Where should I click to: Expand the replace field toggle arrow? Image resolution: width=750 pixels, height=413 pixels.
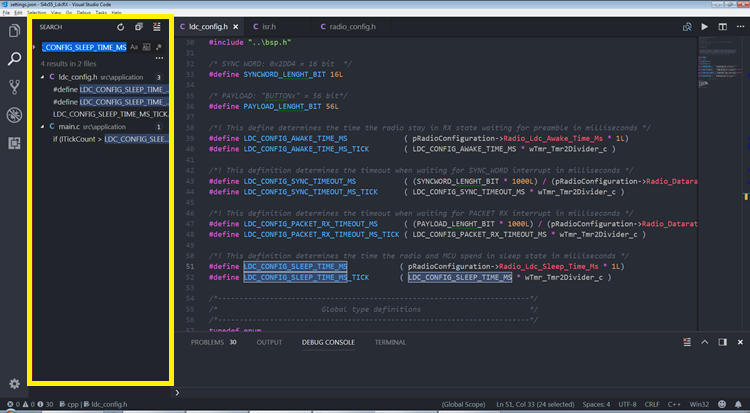[36, 47]
